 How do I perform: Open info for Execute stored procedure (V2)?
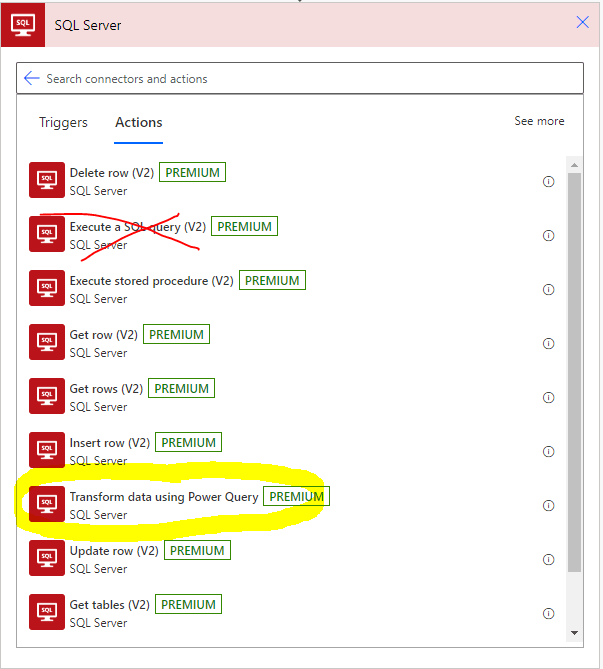(x=548, y=290)
